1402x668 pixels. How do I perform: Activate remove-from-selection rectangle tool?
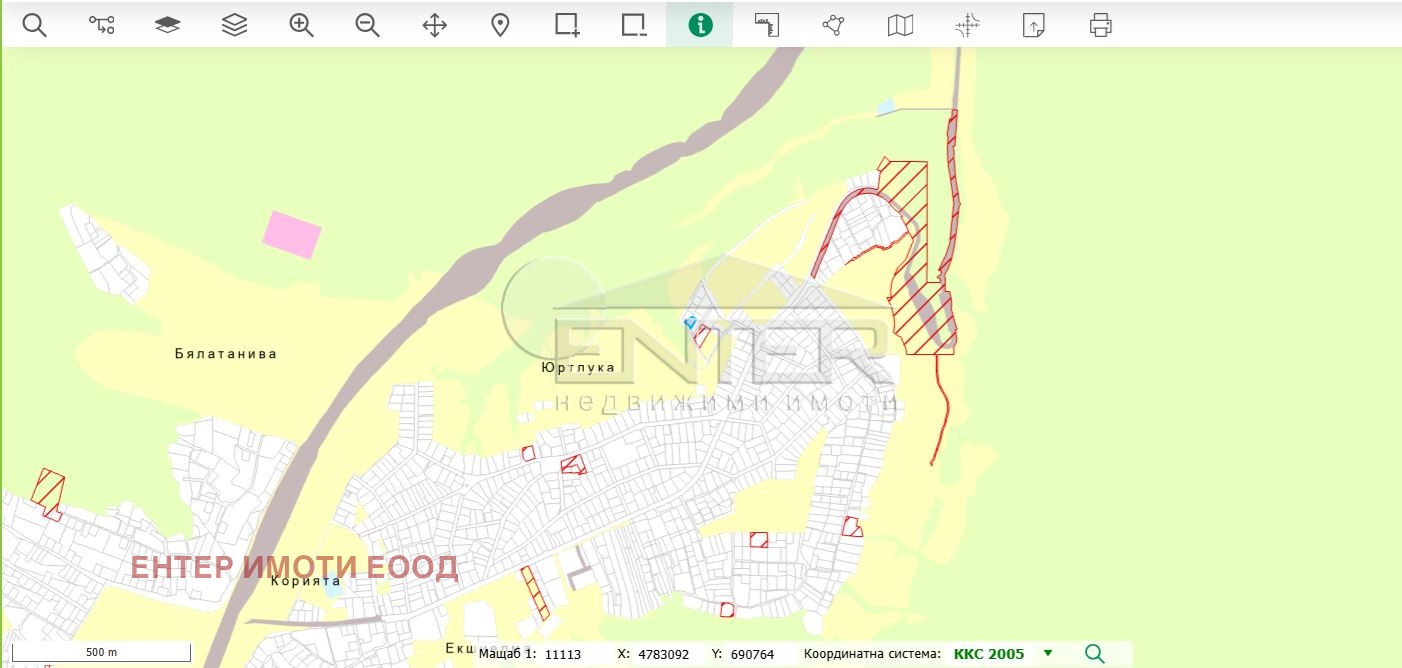point(634,25)
